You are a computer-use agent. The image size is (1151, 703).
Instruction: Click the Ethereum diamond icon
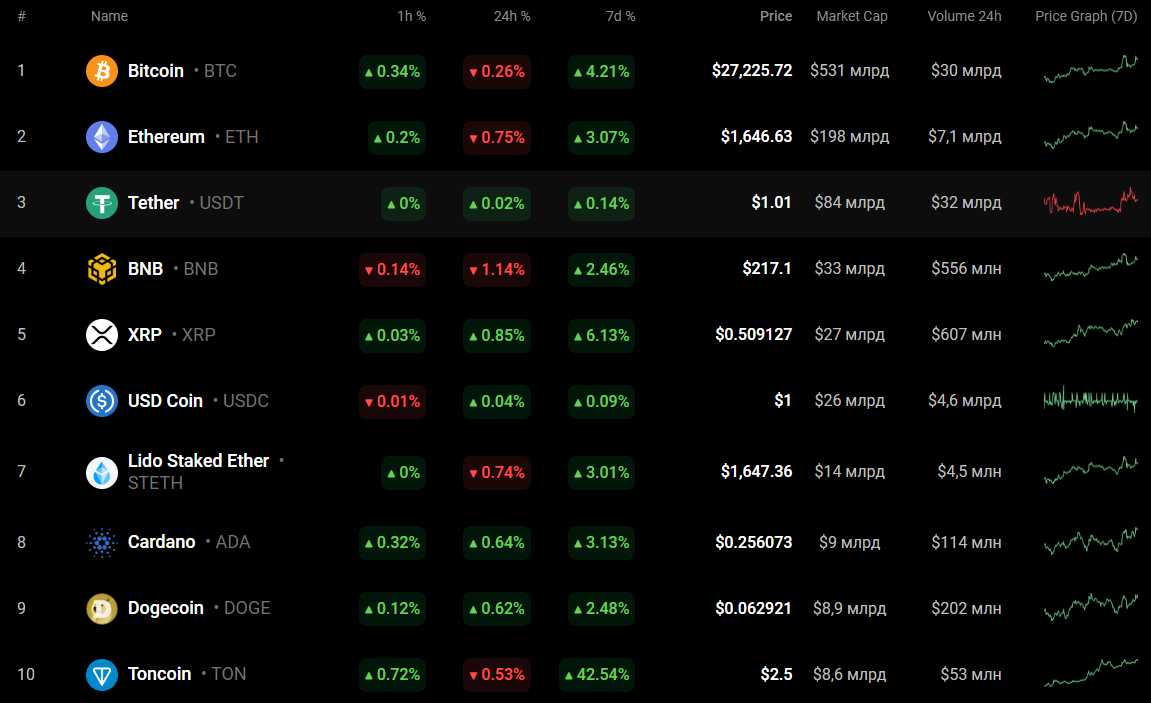(102, 137)
